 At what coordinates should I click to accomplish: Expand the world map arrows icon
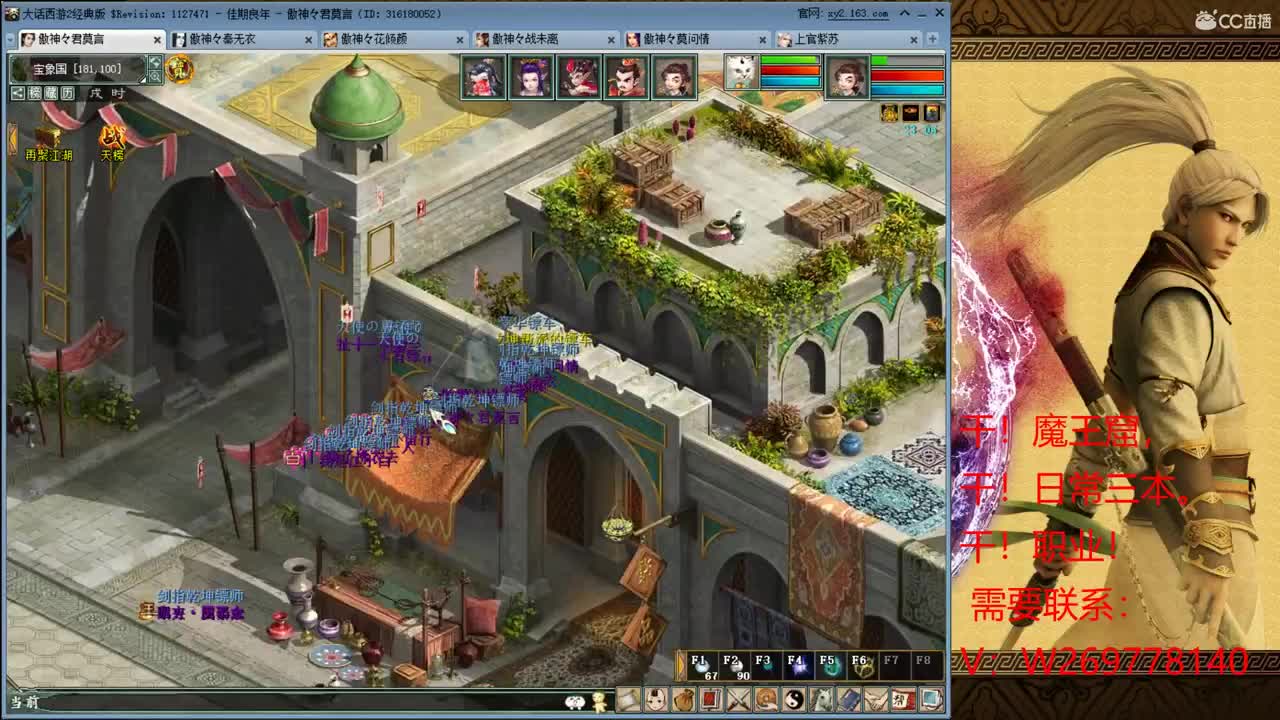coord(155,62)
